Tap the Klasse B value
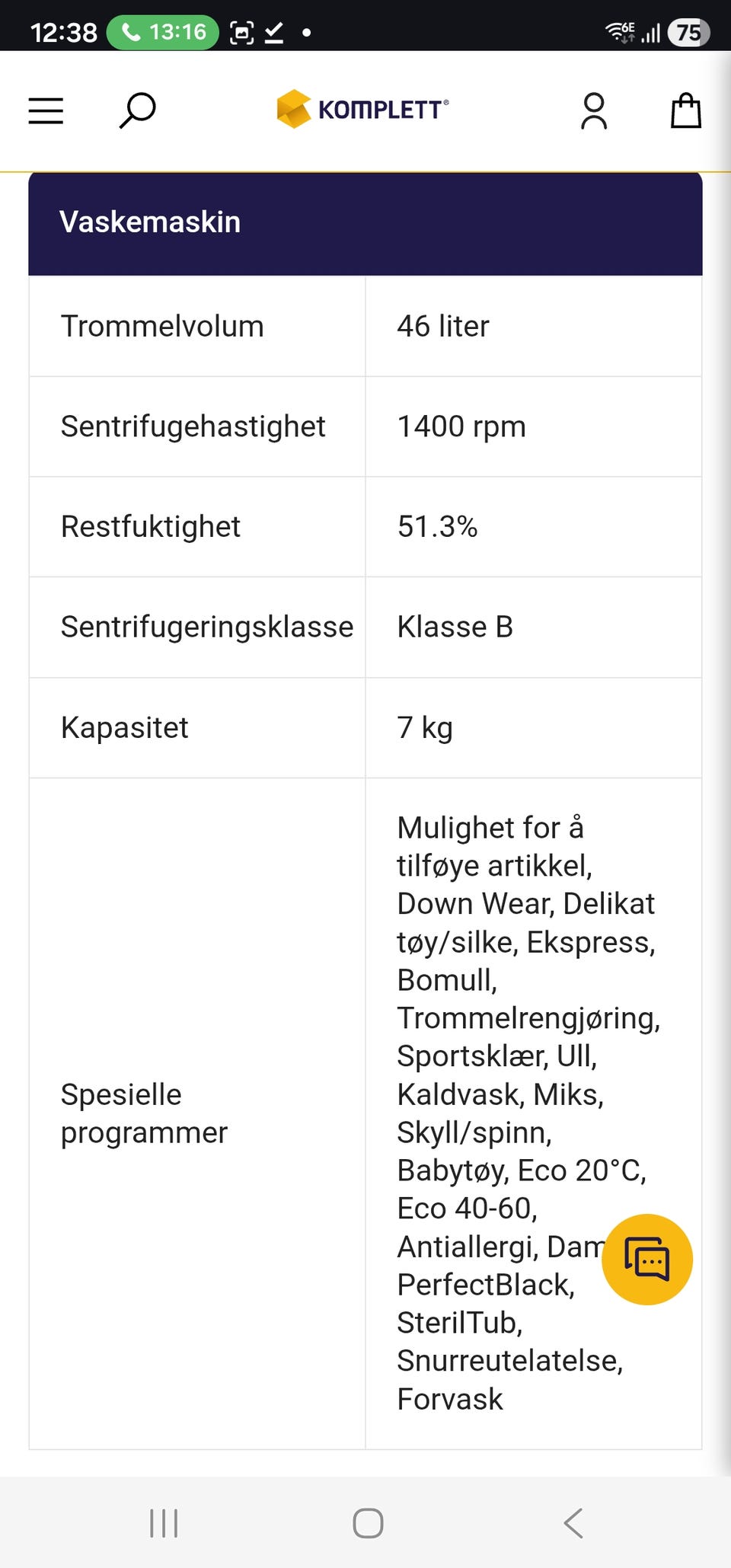The image size is (731, 1568). click(455, 628)
